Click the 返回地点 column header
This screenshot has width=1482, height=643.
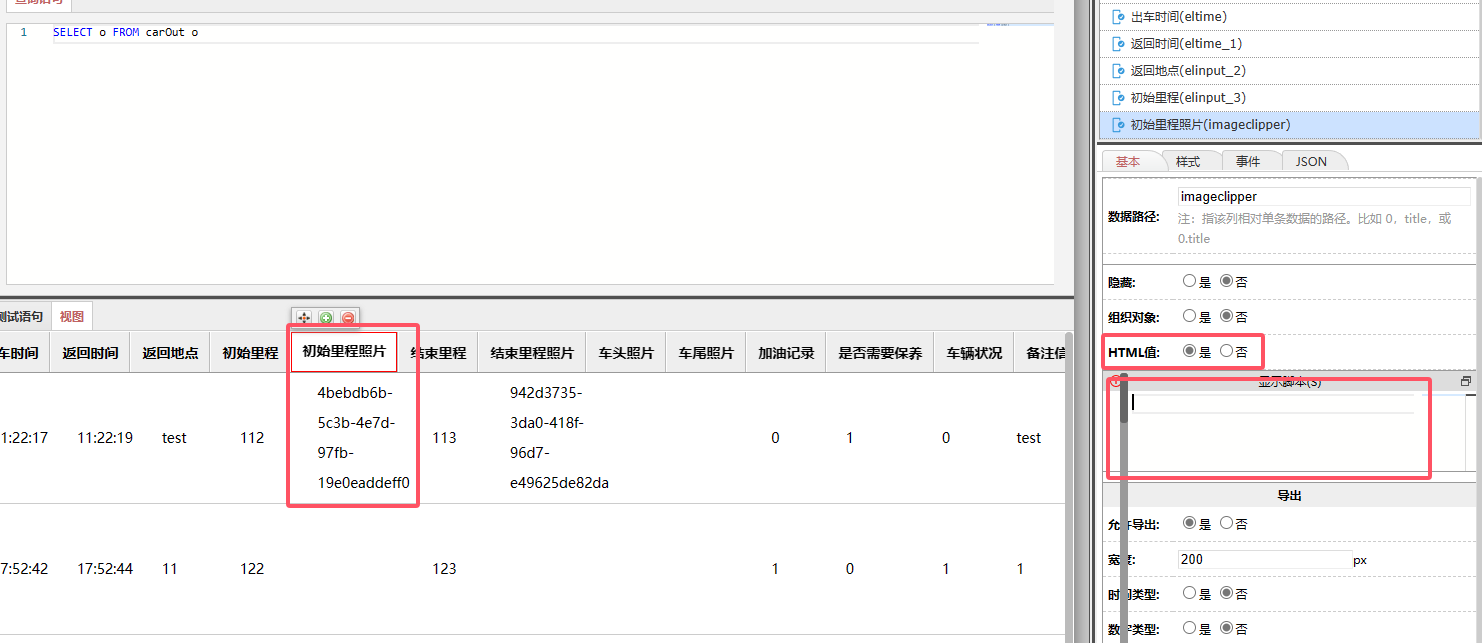click(x=170, y=353)
